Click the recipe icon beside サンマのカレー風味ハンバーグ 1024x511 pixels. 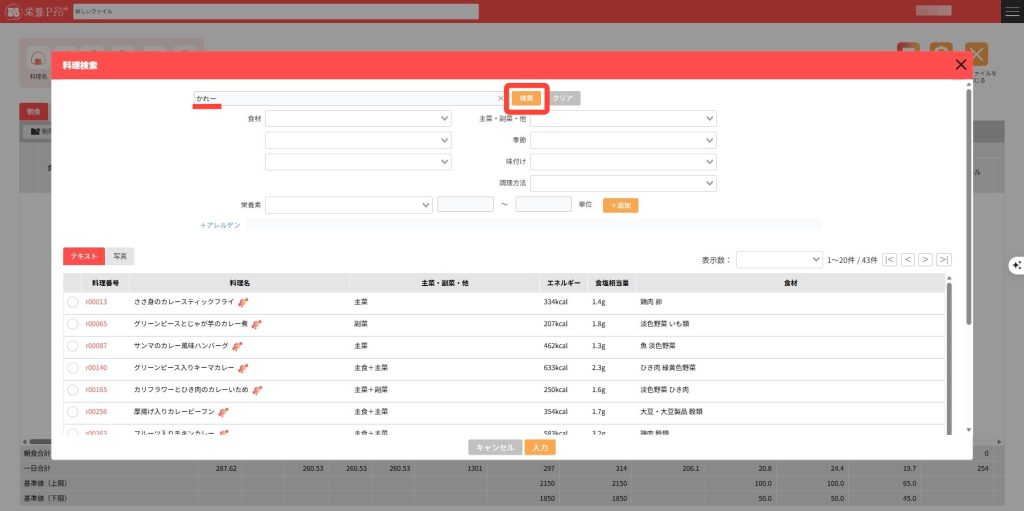coord(238,345)
